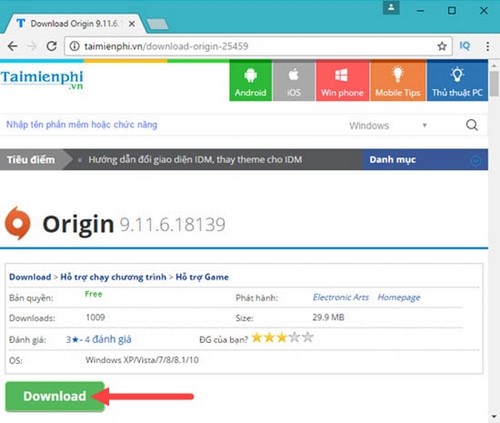Viewport: 500px width, 423px height.
Task: Open the Electronic Arts publisher link
Action: (341, 297)
